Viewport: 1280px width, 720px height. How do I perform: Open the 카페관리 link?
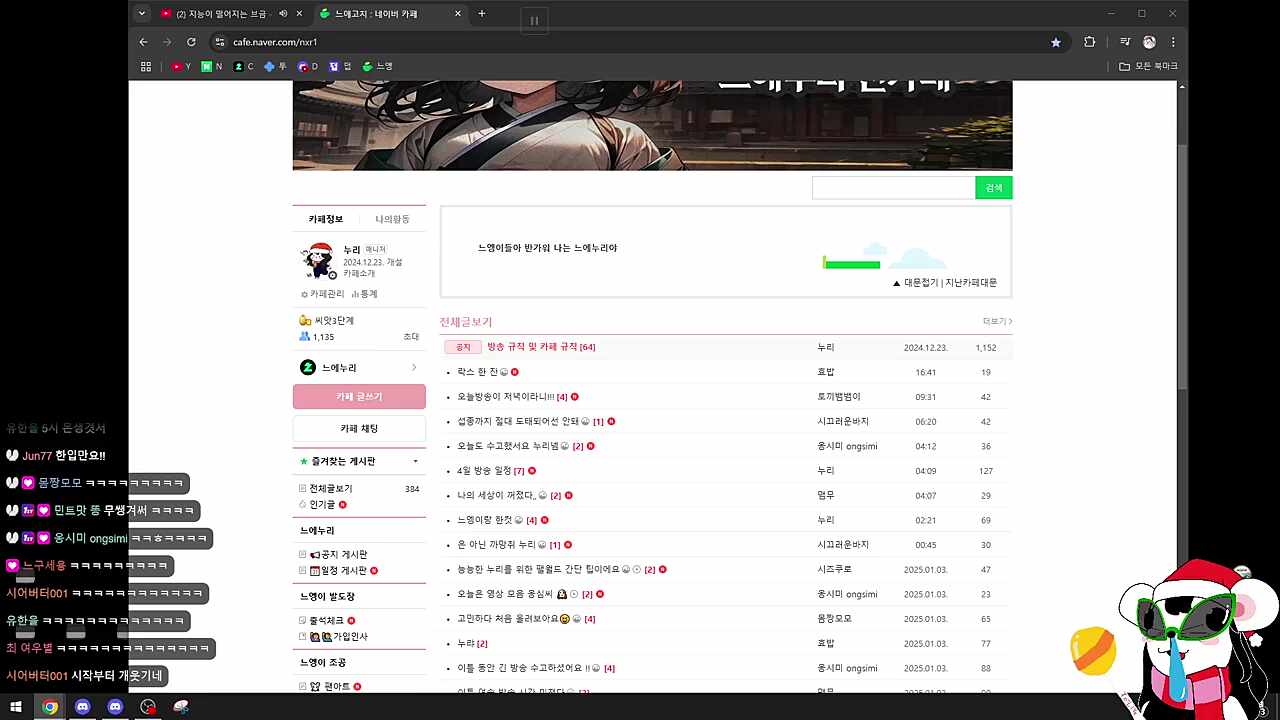pos(323,294)
